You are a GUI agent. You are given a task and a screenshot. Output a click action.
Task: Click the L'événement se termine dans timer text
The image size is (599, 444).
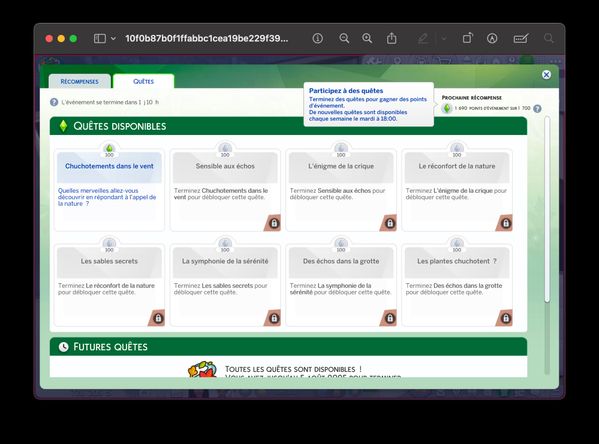pos(110,102)
